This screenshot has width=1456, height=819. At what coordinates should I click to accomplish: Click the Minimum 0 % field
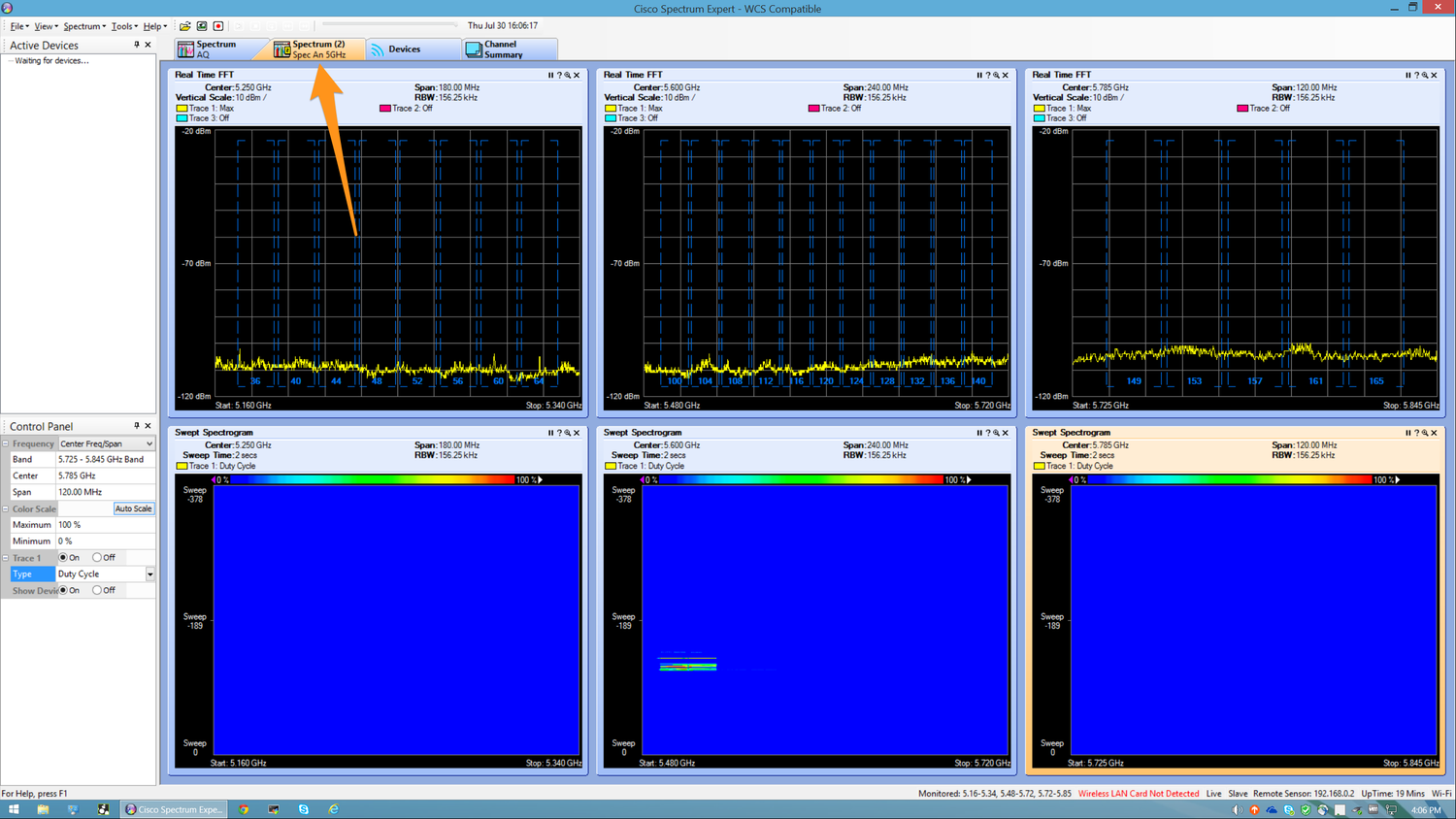105,541
